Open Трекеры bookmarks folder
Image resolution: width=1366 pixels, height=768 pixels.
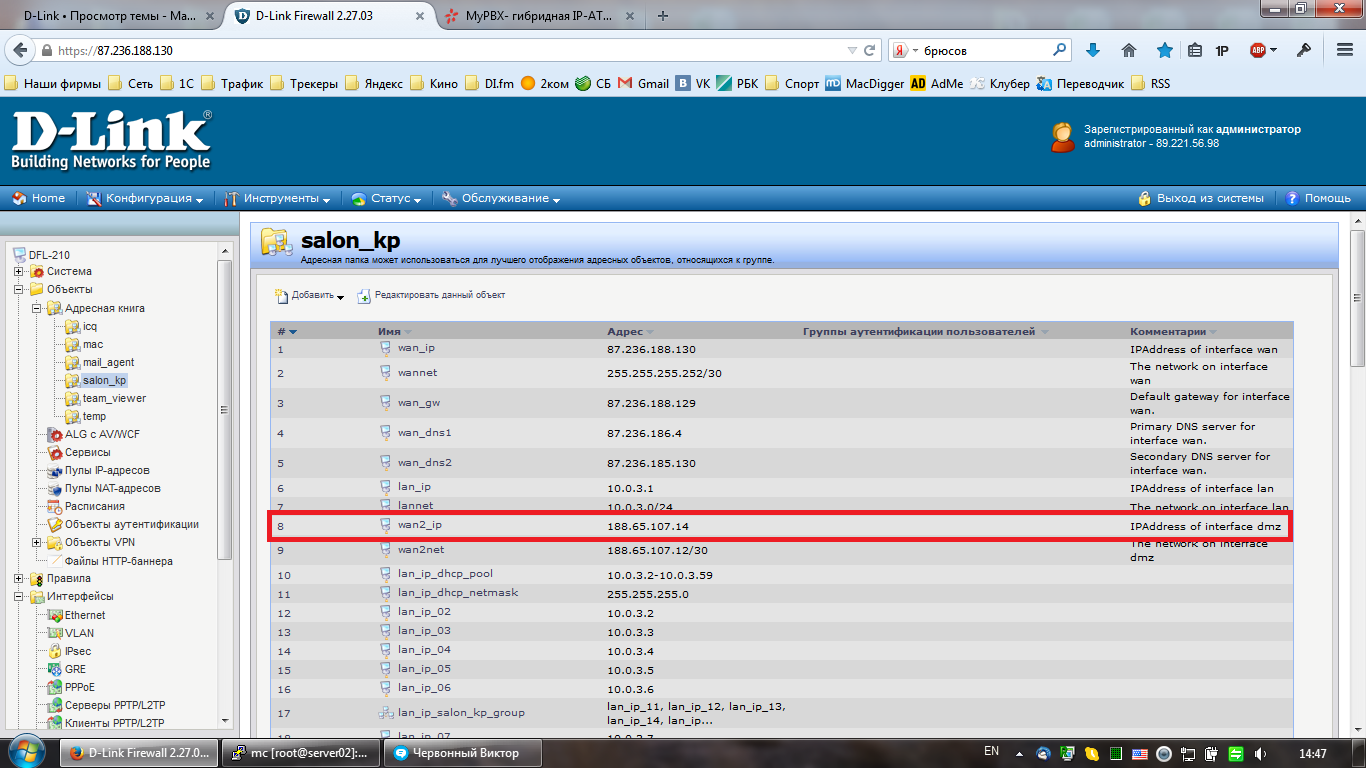pos(303,84)
